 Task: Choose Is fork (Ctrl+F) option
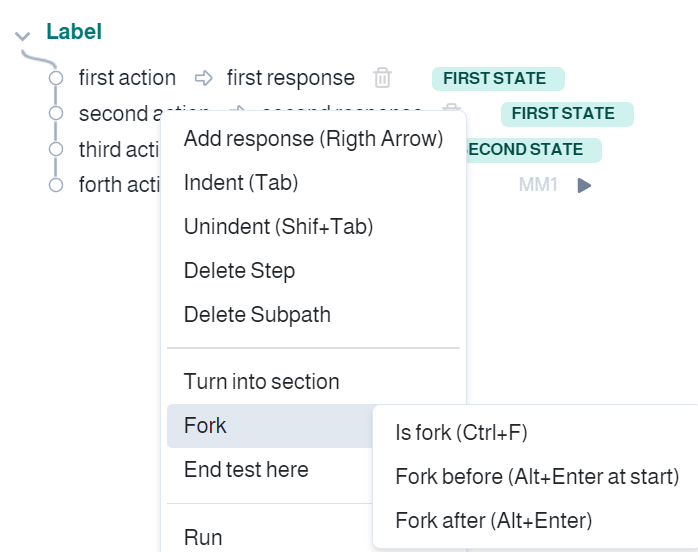click(x=461, y=433)
